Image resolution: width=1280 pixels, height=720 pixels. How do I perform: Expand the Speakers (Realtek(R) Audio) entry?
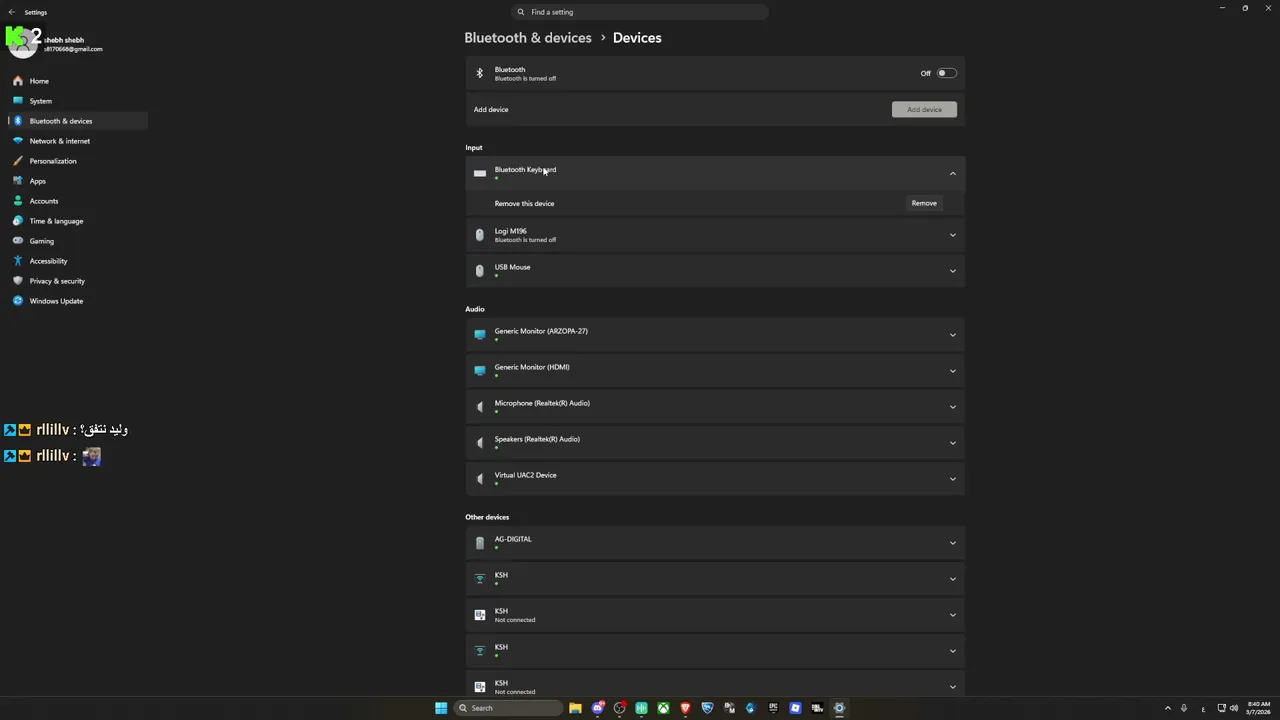coord(952,443)
